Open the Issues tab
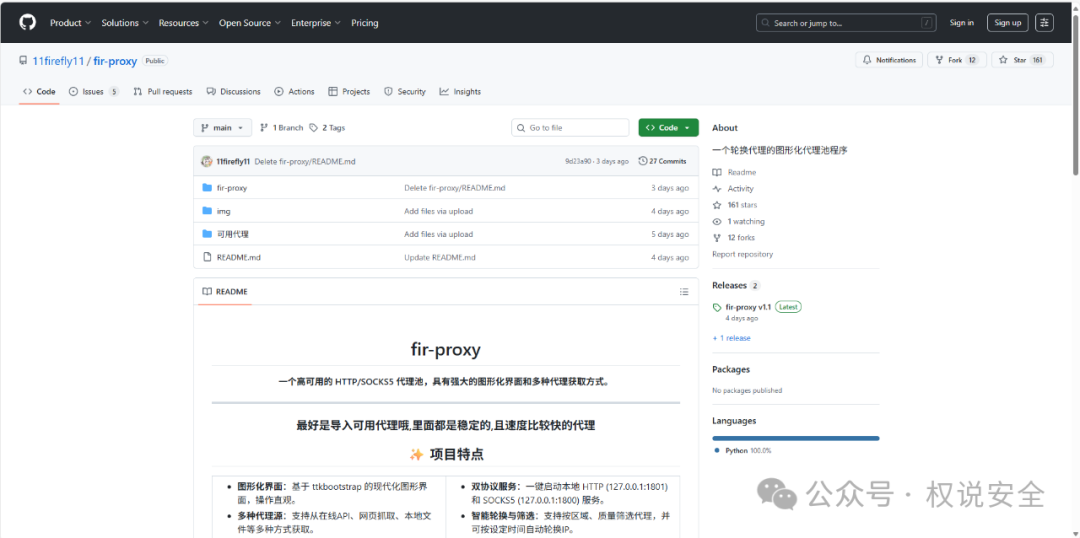This screenshot has width=1080, height=538. [94, 92]
